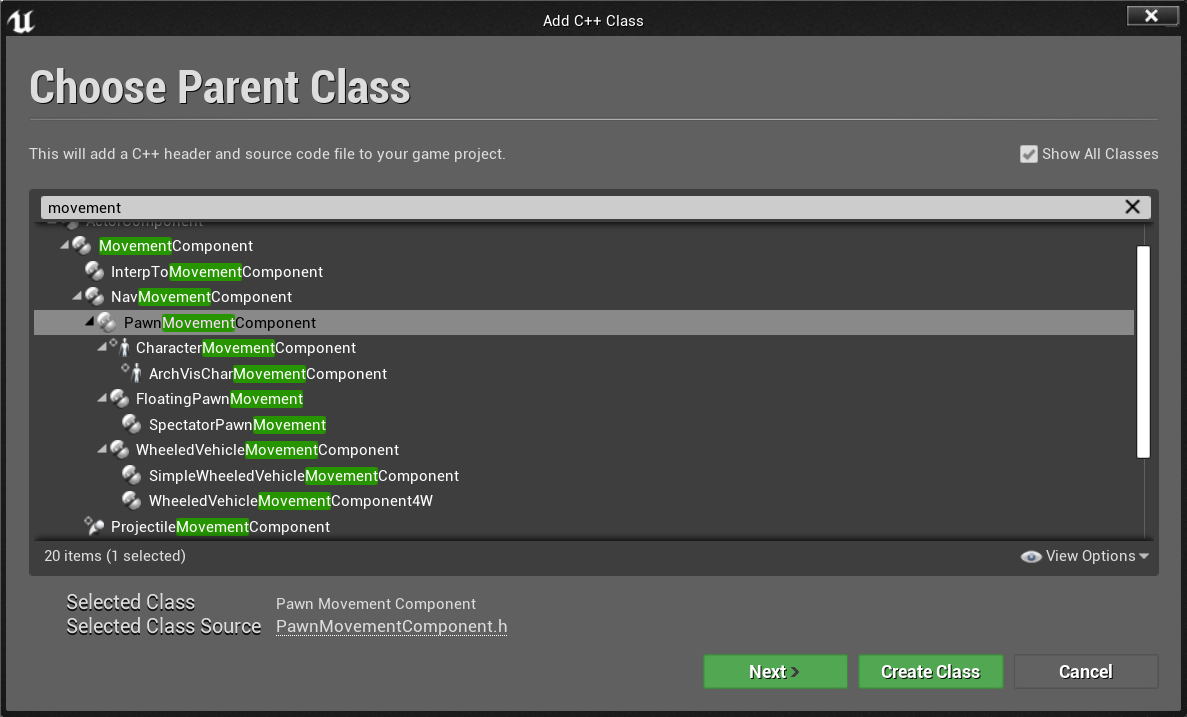Collapse the WheeledVehicleMovementComponent tree node
The height and width of the screenshot is (717, 1187).
pyautogui.click(x=102, y=448)
